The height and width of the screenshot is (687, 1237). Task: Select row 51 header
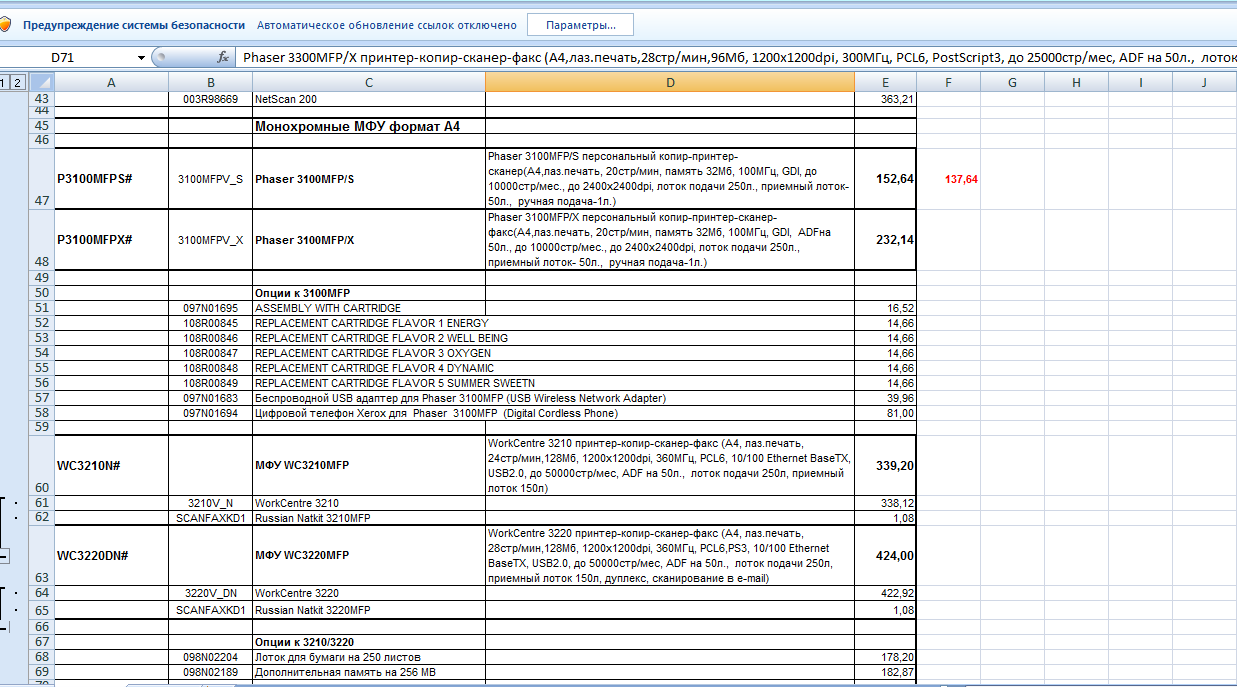coord(41,308)
